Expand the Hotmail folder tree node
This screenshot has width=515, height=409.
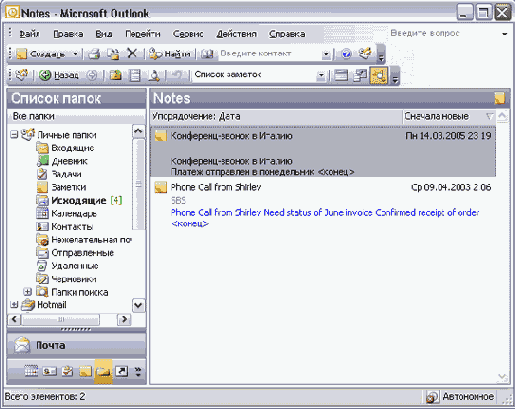(x=14, y=304)
